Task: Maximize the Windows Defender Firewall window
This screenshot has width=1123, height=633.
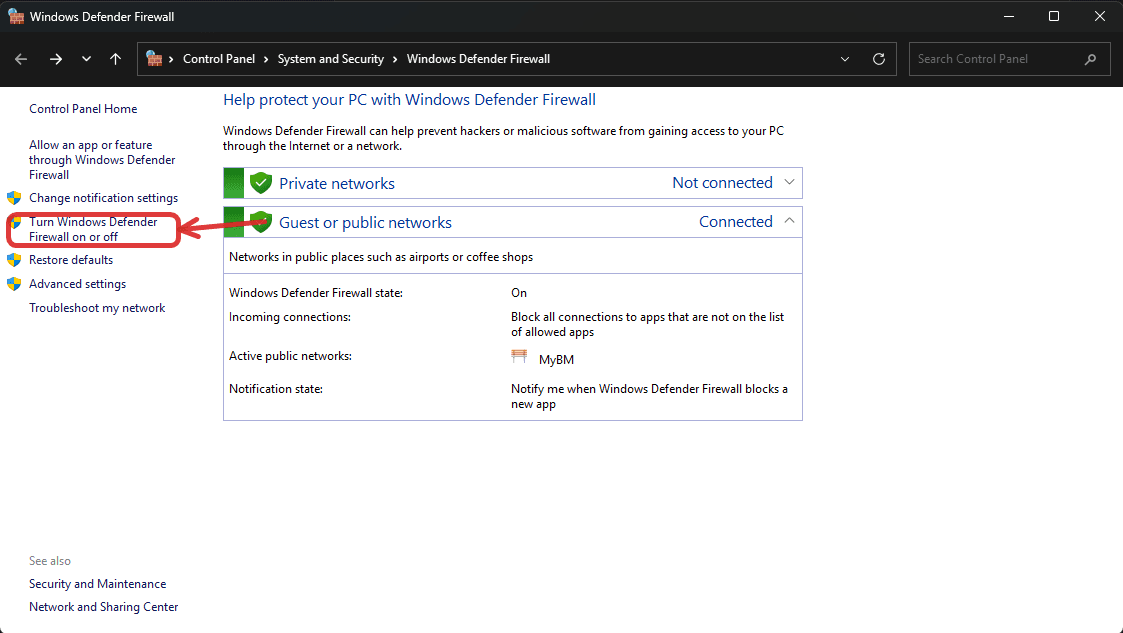Action: [1054, 16]
